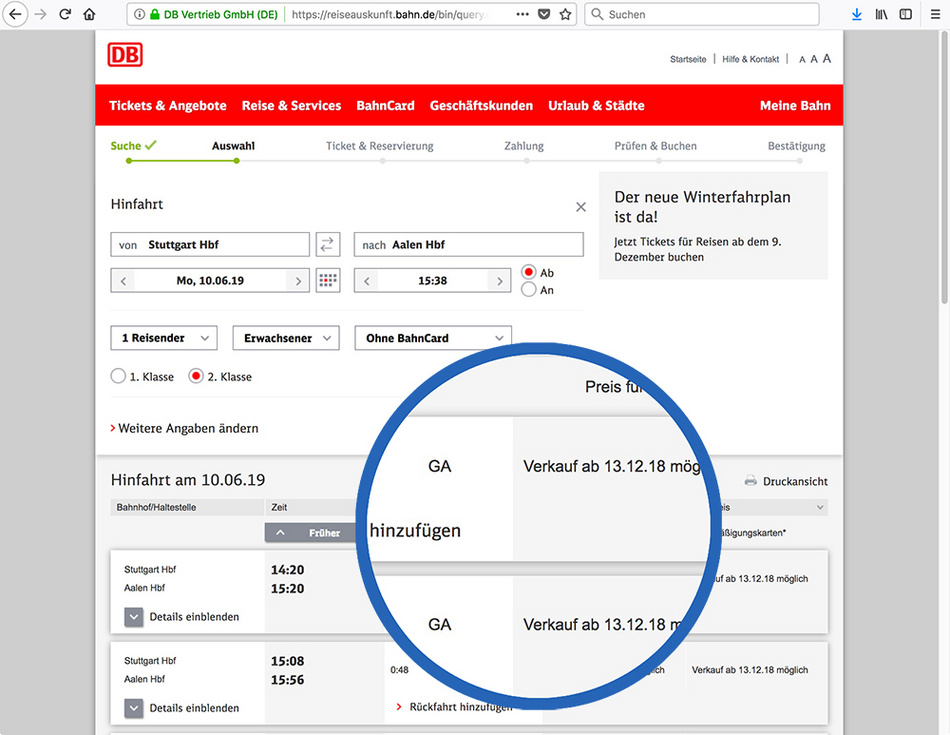Viewport: 950px width, 735px height.
Task: Click the site information icon in address bar
Action: click(139, 14)
